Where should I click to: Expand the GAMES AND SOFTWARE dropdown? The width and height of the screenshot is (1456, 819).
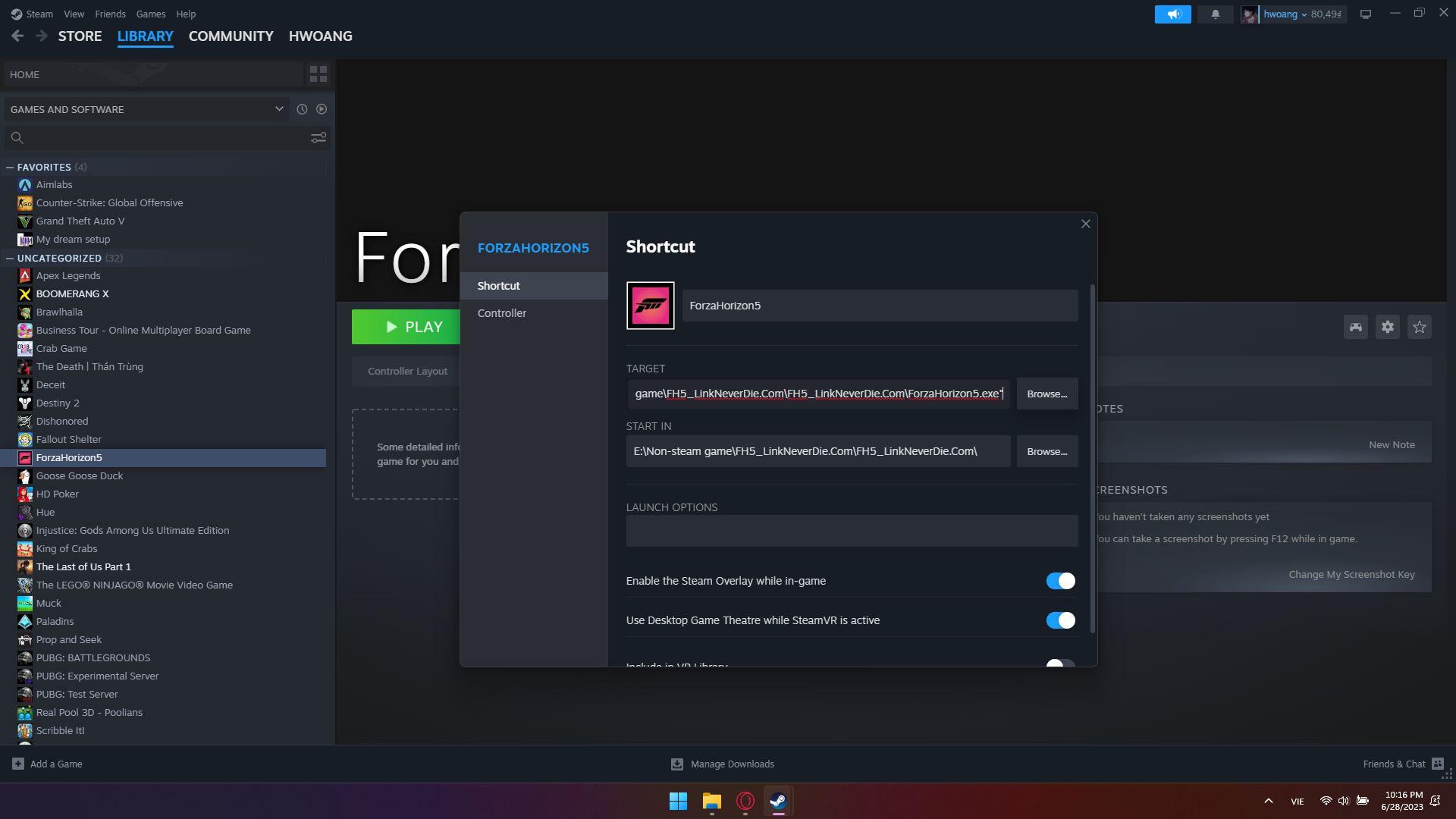coord(279,109)
